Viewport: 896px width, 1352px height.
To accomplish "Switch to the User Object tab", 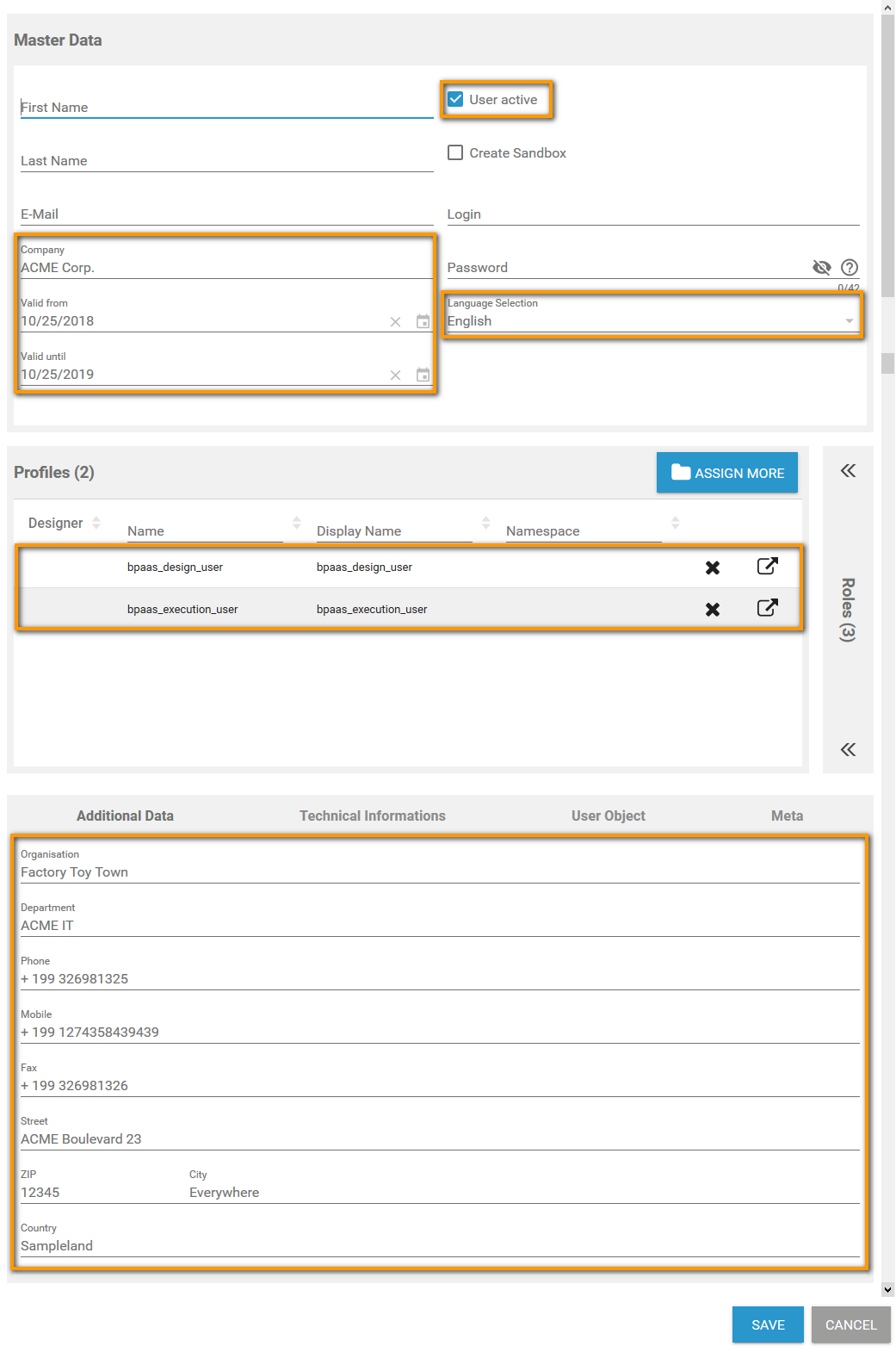I will [608, 816].
